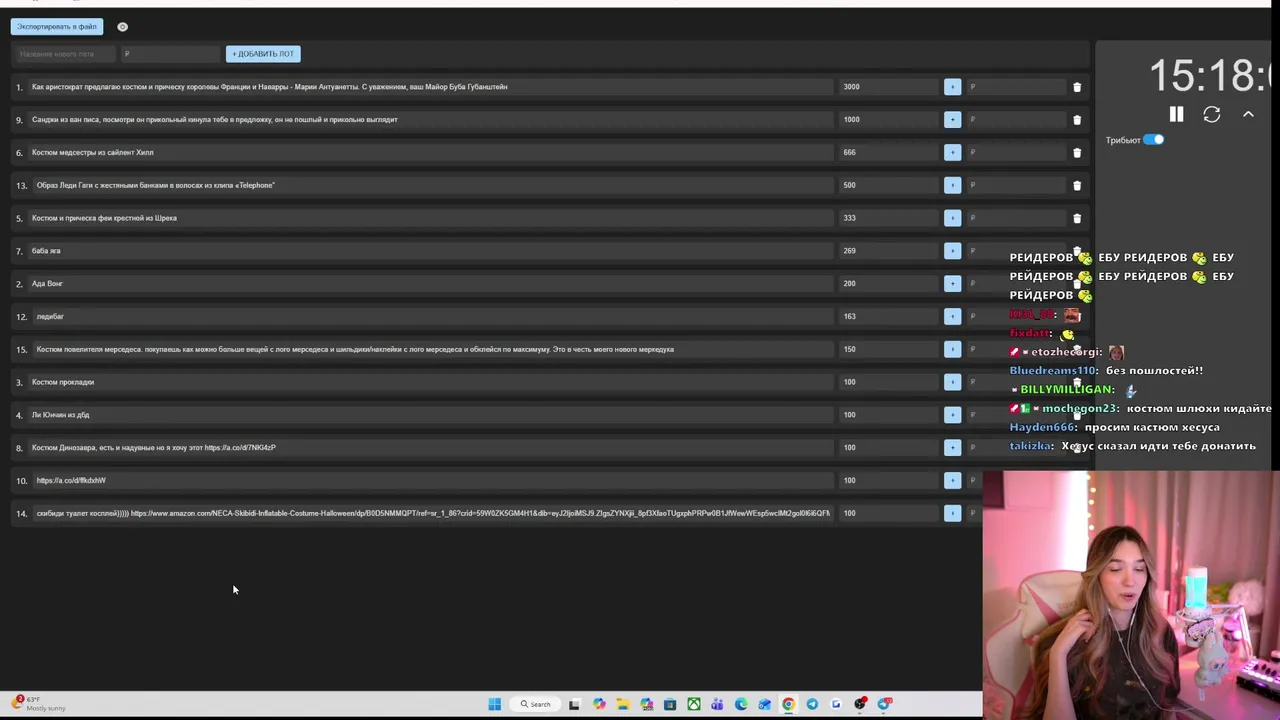Click plus button for Ада Вонг lot
This screenshot has height=720, width=1280.
[x=952, y=284]
